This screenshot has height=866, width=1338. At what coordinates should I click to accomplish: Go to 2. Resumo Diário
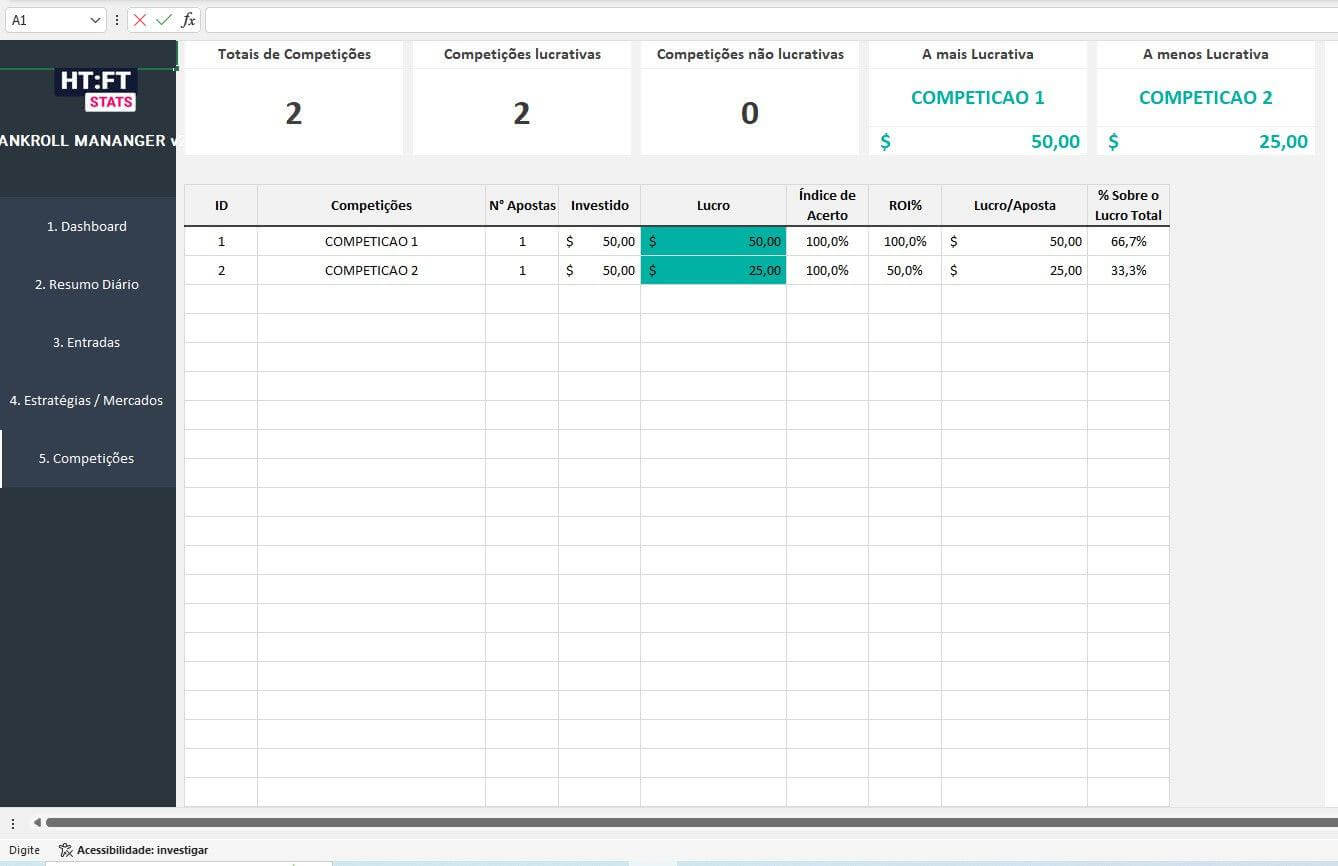click(x=87, y=285)
